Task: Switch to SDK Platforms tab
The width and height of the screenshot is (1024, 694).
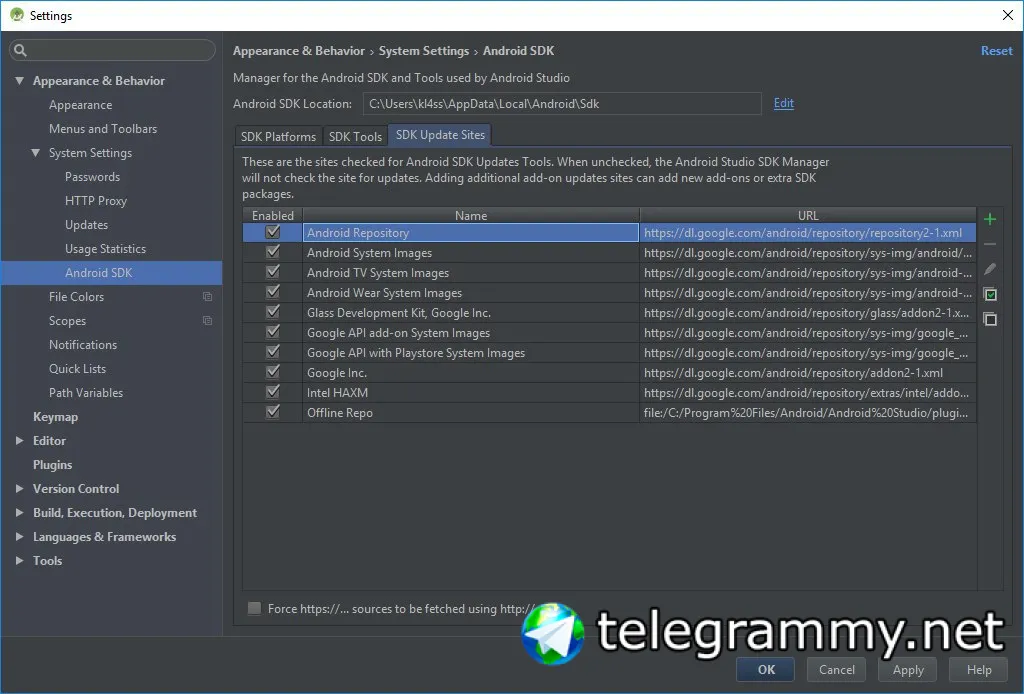Action: (x=278, y=136)
